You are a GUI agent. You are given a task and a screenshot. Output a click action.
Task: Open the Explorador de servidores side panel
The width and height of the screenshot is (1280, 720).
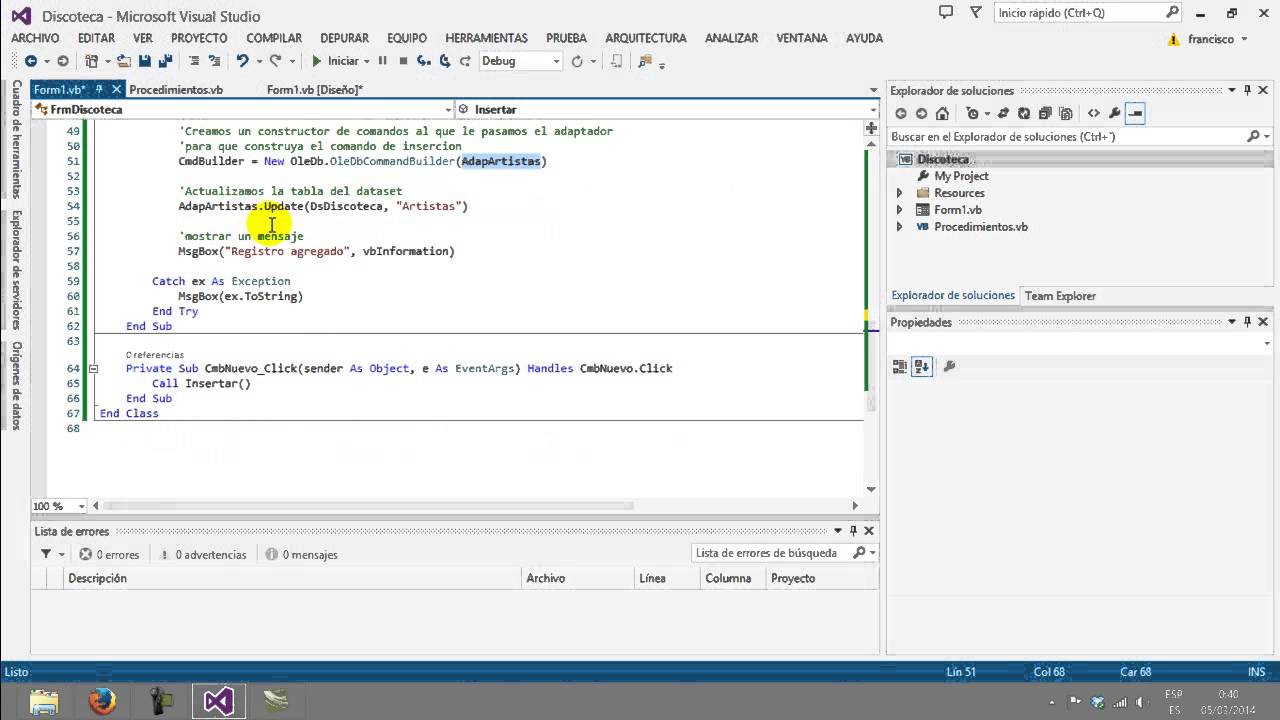pyautogui.click(x=17, y=270)
